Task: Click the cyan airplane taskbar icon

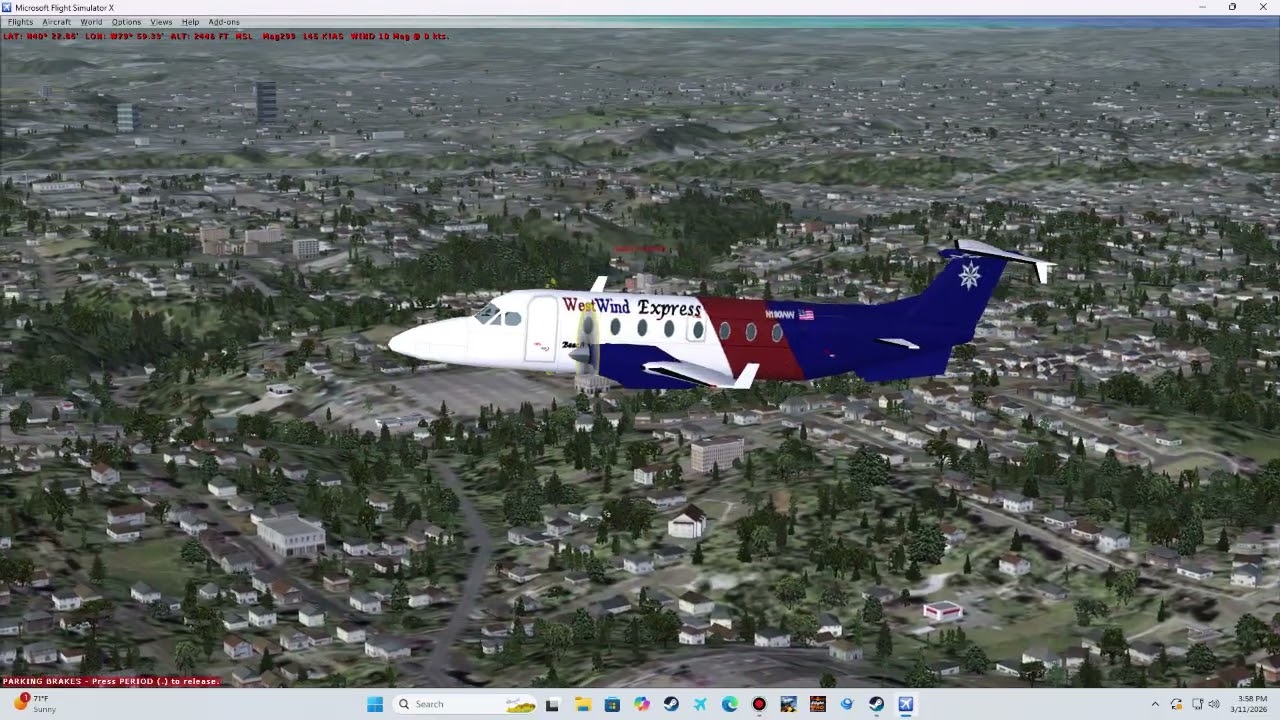Action: pos(700,704)
